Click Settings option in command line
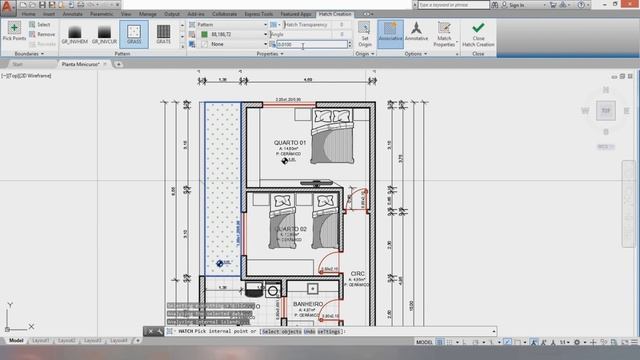This screenshot has width=640, height=360. tap(329, 331)
